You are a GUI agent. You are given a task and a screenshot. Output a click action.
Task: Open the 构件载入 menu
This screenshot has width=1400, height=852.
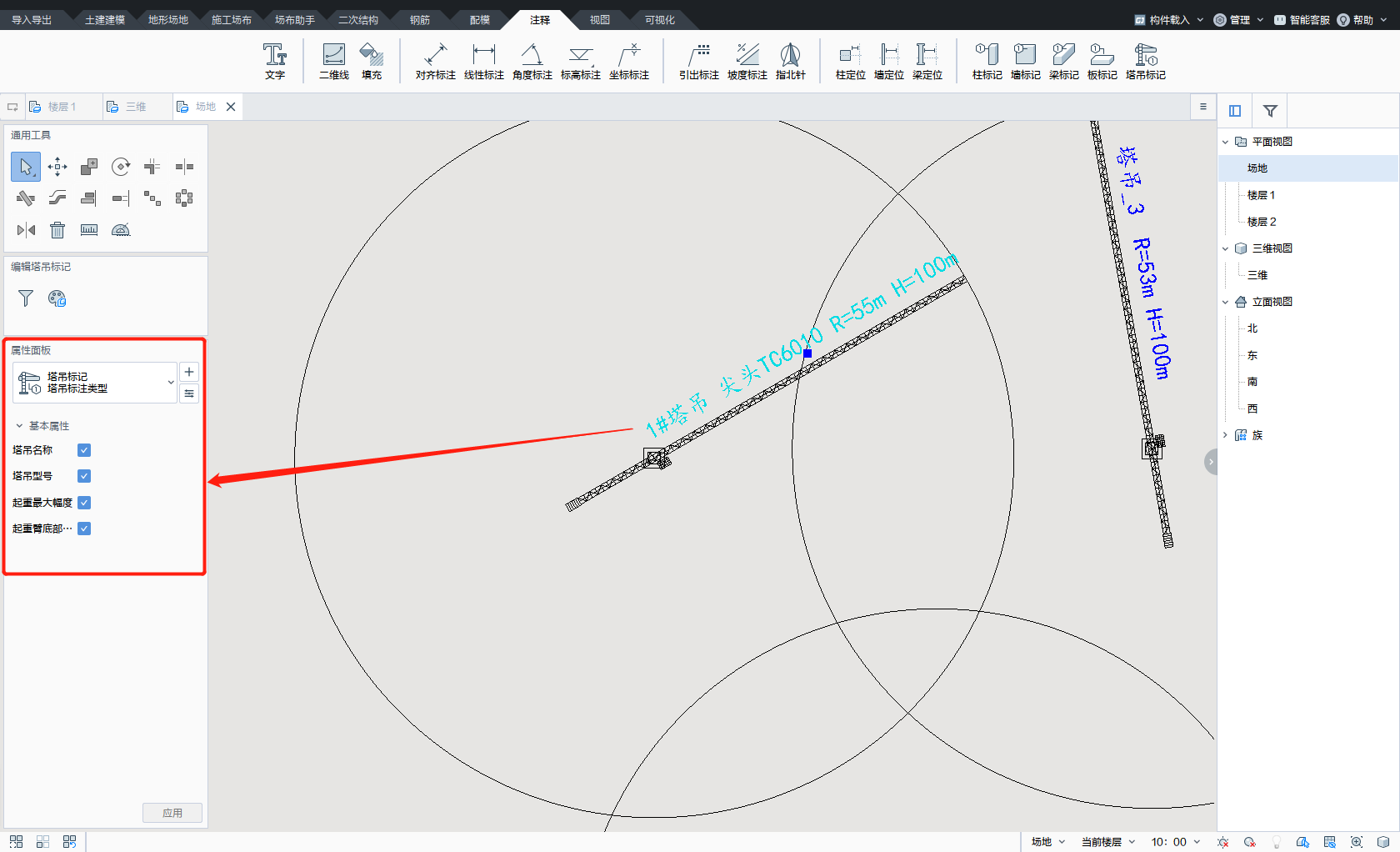click(1169, 20)
